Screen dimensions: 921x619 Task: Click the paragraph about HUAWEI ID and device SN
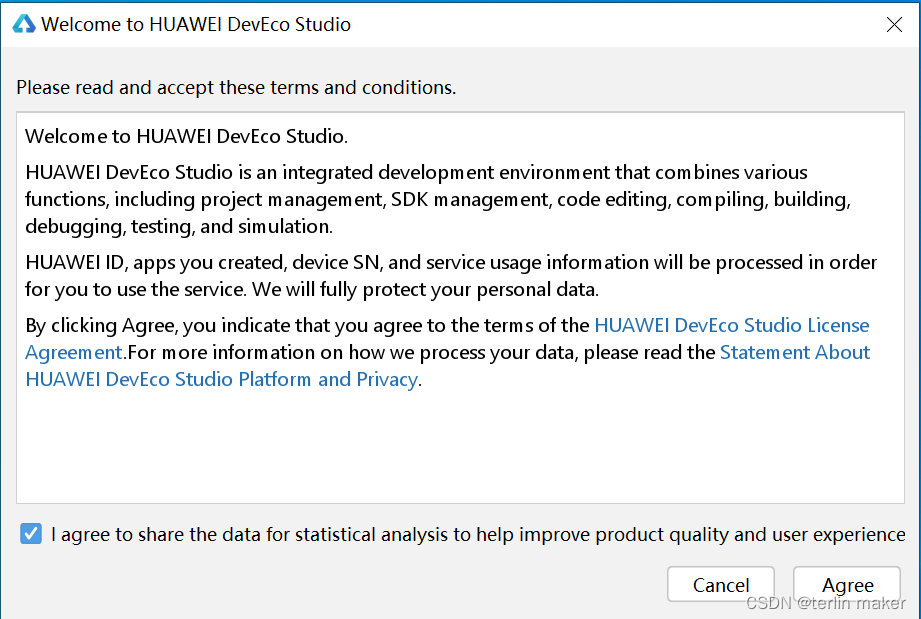coord(450,263)
